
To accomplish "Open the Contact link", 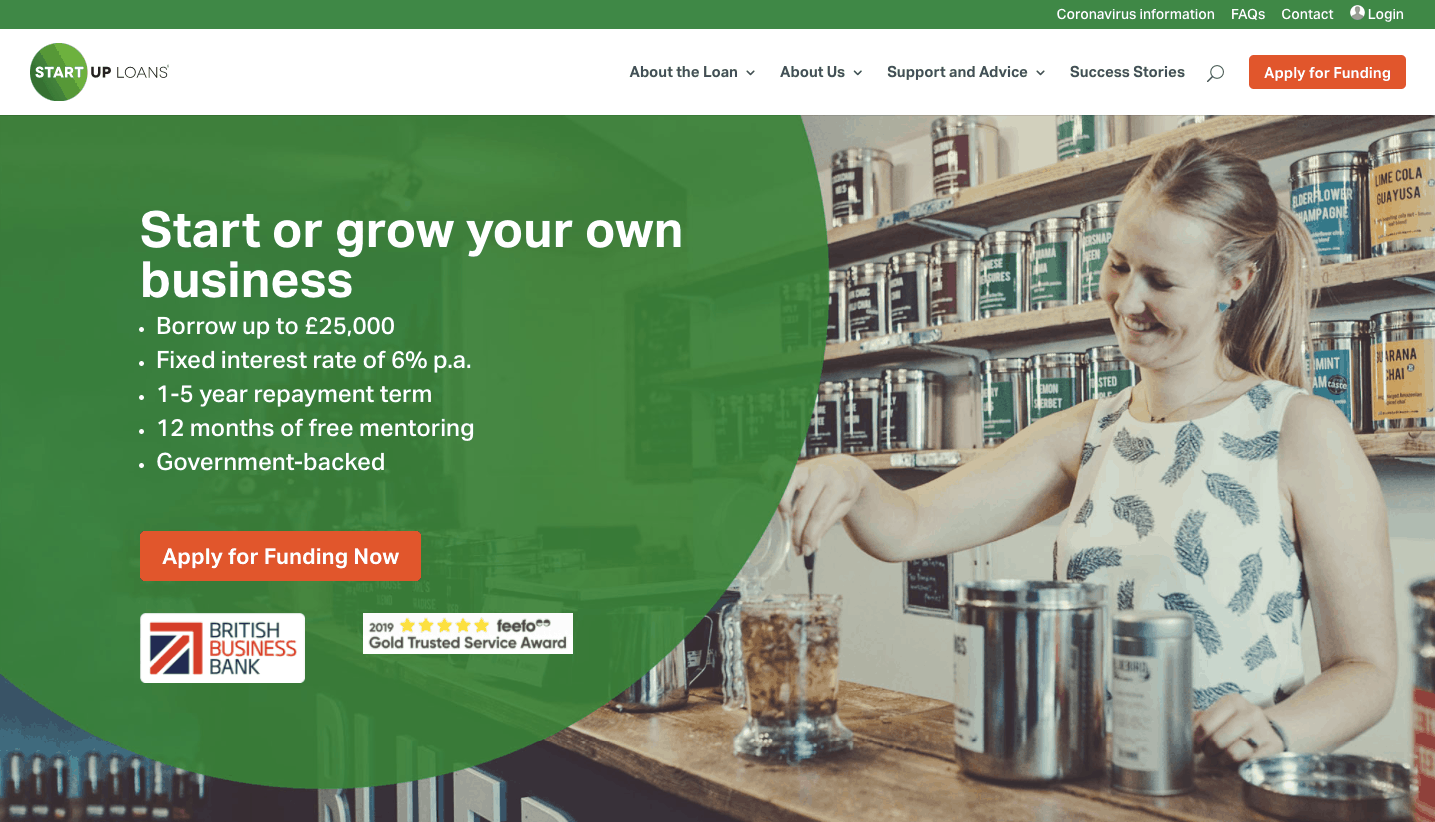I will (x=1307, y=14).
